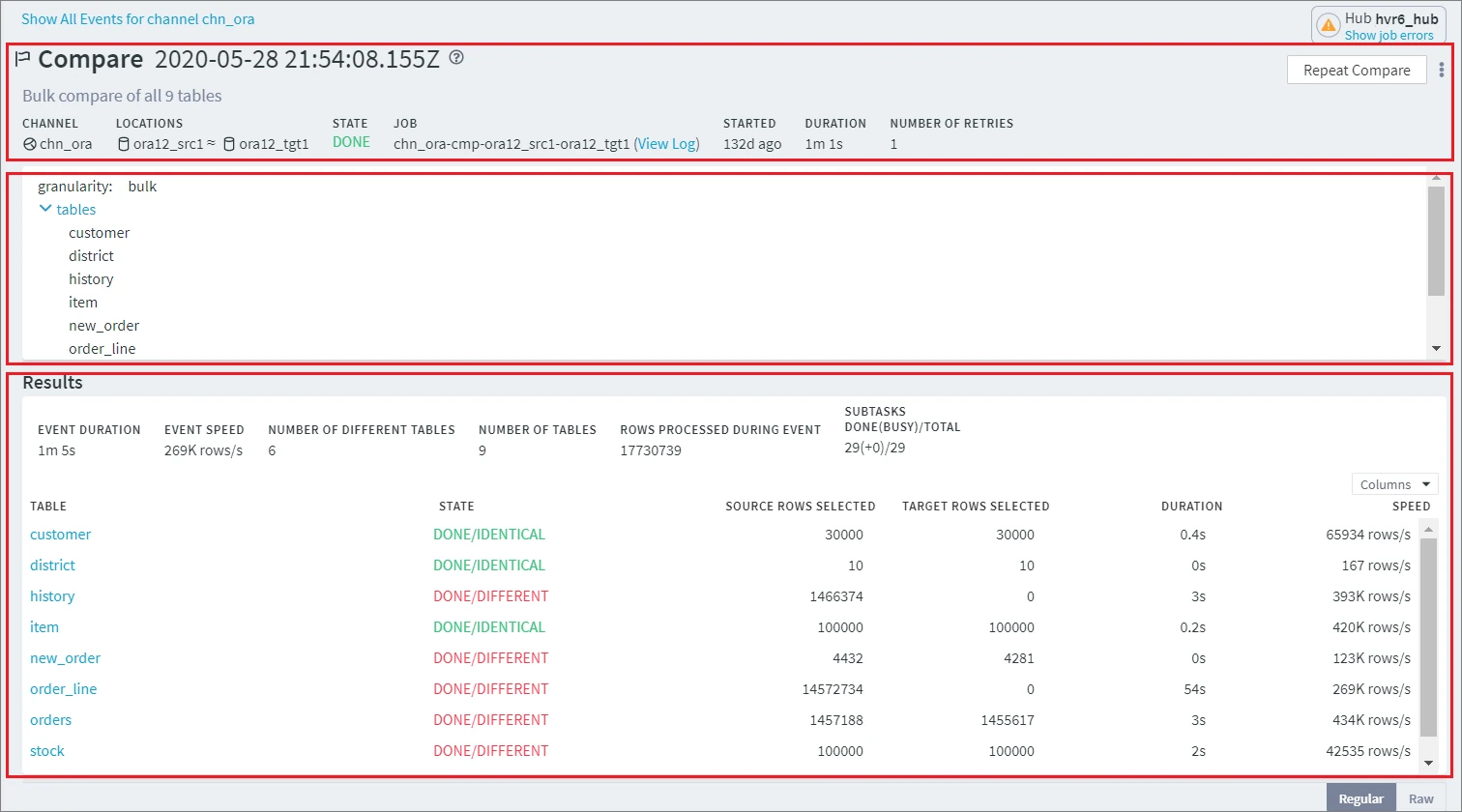Click the hub warning triangle icon
The height and width of the screenshot is (812, 1462).
click(1328, 25)
